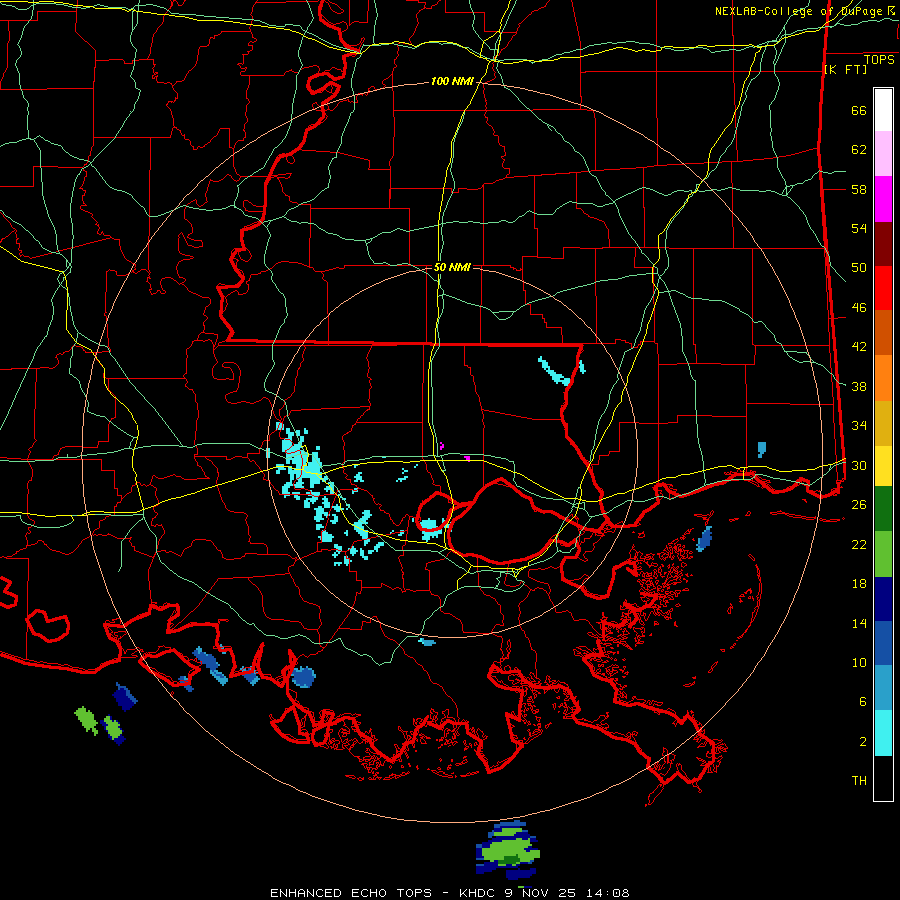Click legend value "26"
This screenshot has width=900, height=900.
(859, 505)
